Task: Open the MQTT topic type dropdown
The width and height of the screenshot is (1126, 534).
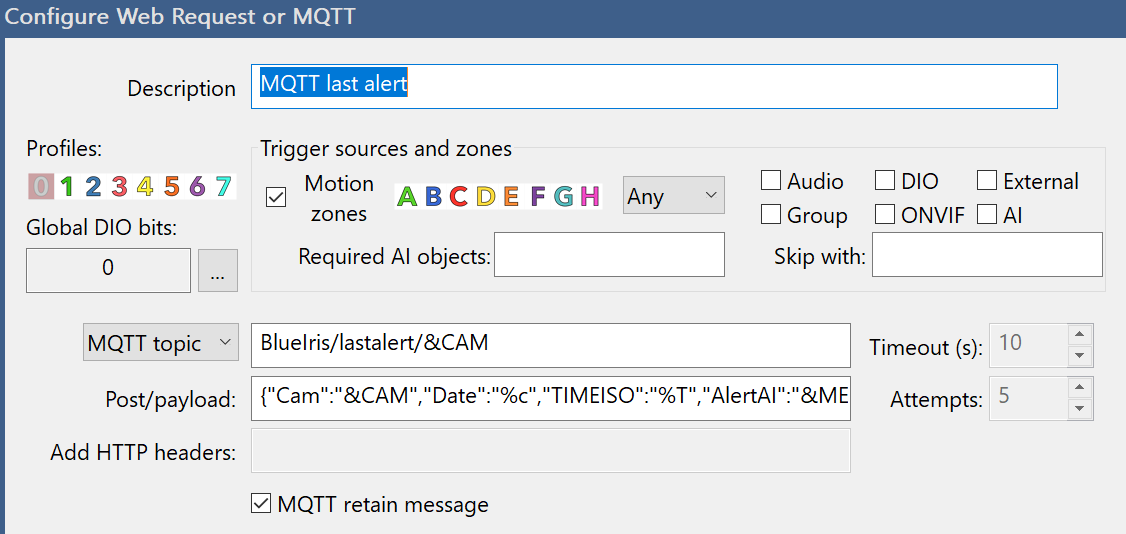Action: [x=160, y=344]
